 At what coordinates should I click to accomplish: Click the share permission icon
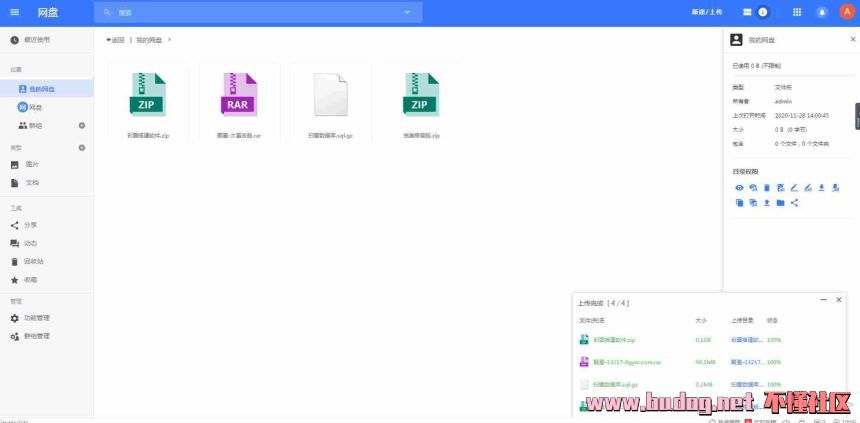pos(794,203)
